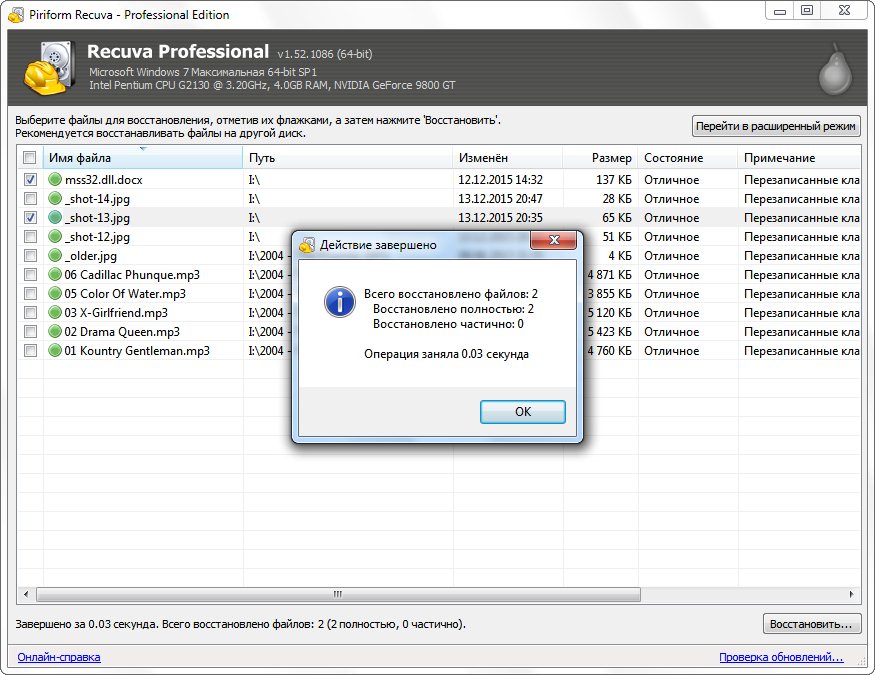Click green dot of 05 Color Of Water.mp3

pos(55,293)
